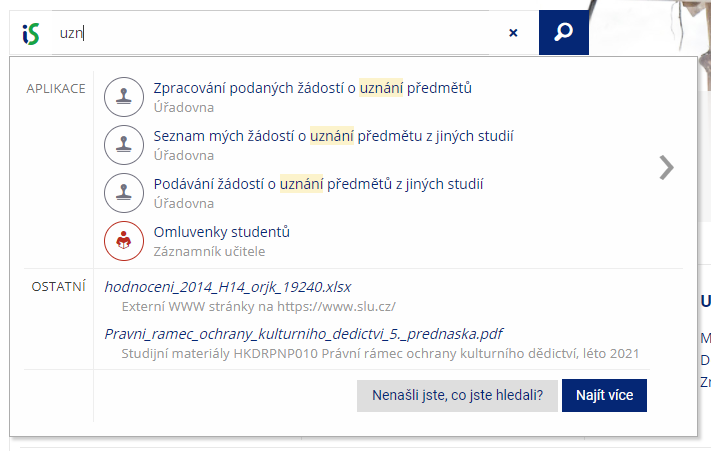This screenshot has height=451, width=711.
Task: Click stamp icon beside Podávání žádostí
Action: pos(124,193)
